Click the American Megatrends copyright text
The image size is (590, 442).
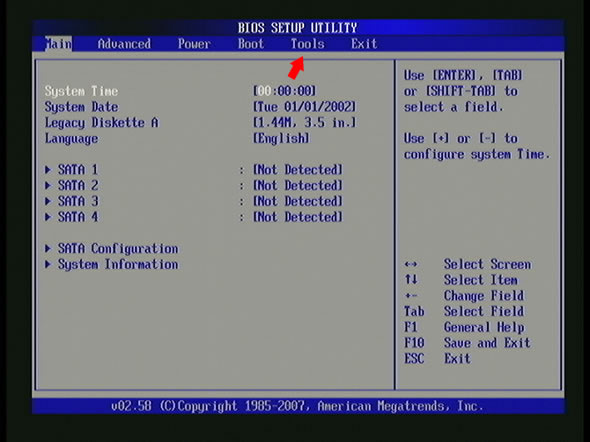(297, 406)
